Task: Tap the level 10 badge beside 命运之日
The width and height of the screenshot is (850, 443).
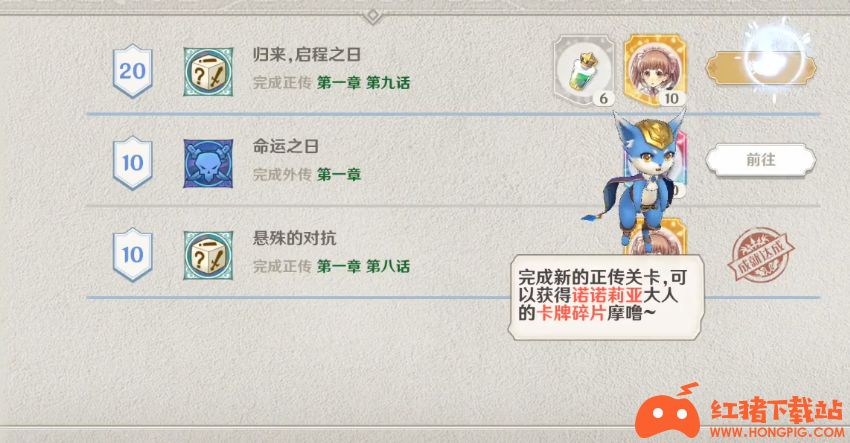Action: click(132, 163)
